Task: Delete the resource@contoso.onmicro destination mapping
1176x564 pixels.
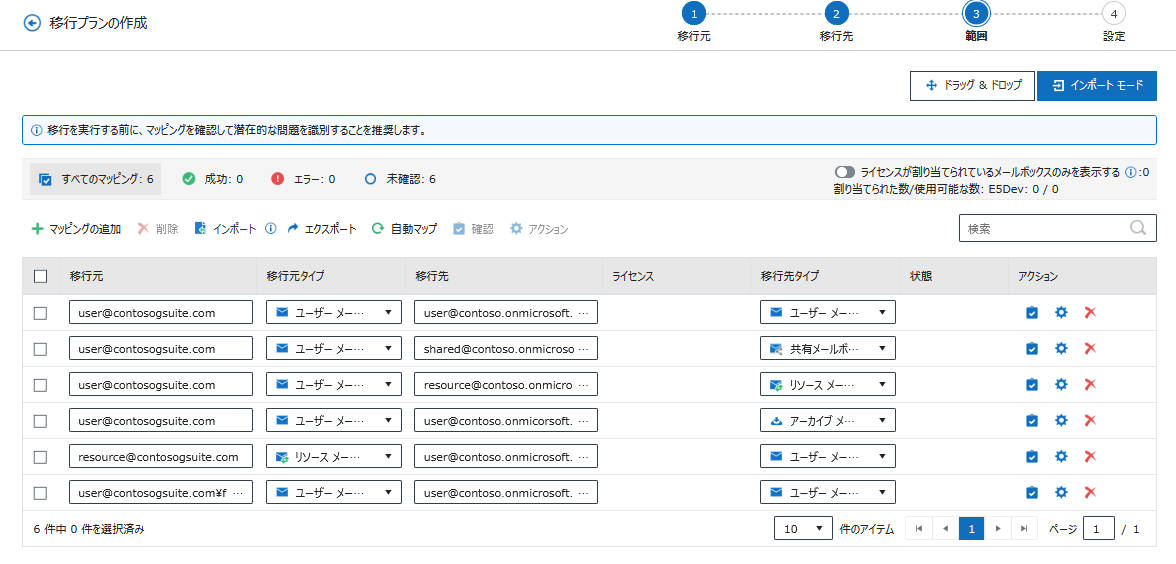Action: coord(1090,384)
